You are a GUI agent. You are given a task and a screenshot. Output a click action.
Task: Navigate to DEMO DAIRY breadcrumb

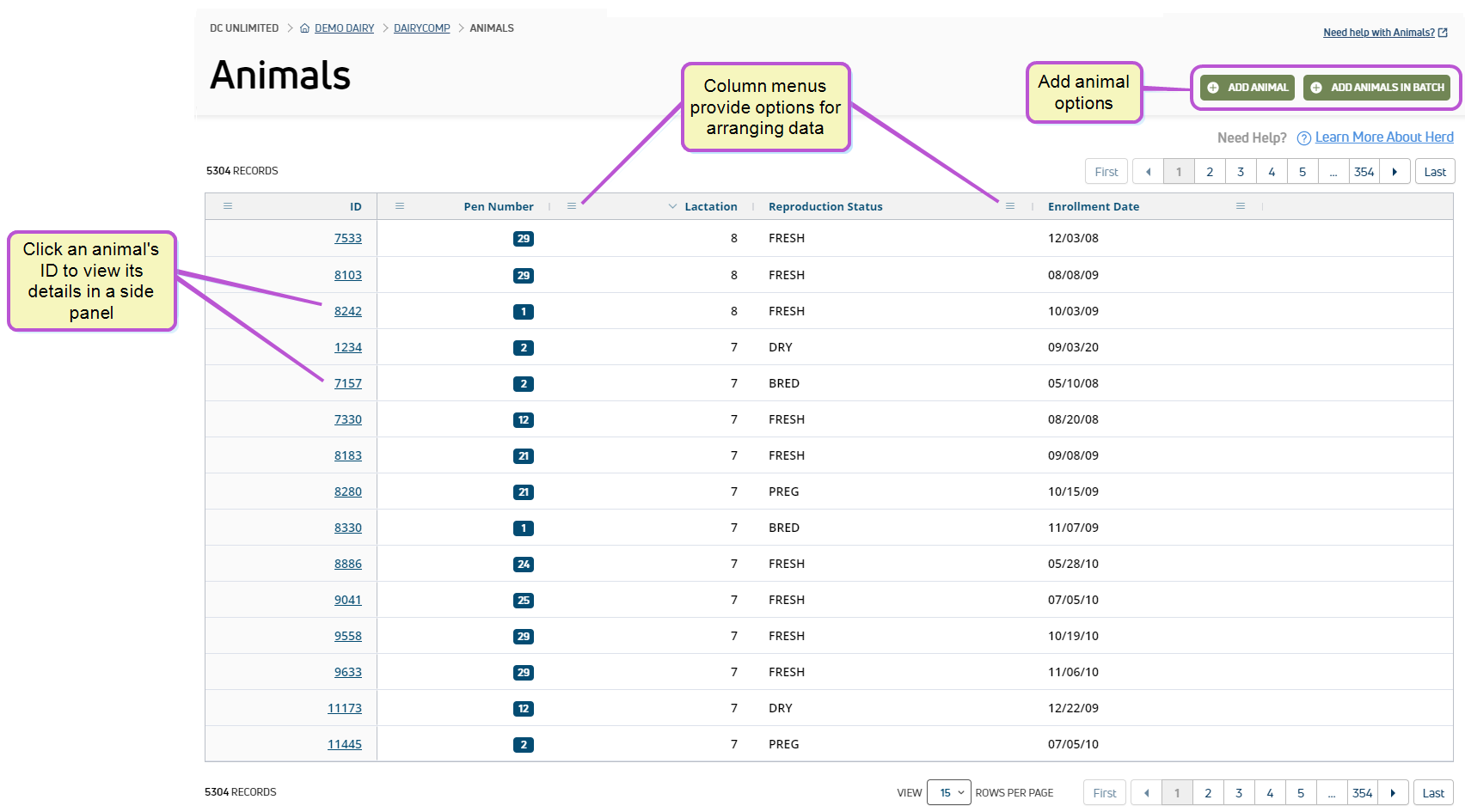344,28
